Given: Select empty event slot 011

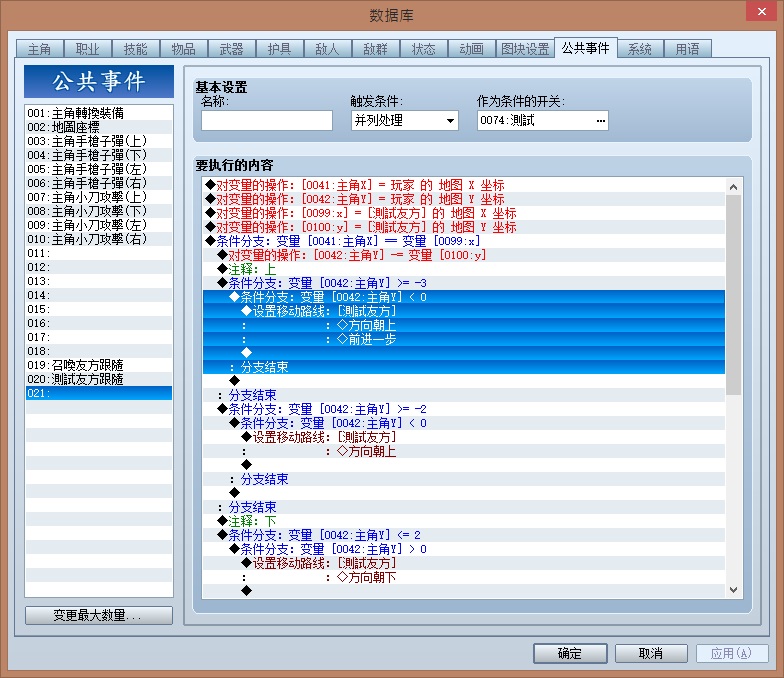Looking at the screenshot, I should [98, 253].
